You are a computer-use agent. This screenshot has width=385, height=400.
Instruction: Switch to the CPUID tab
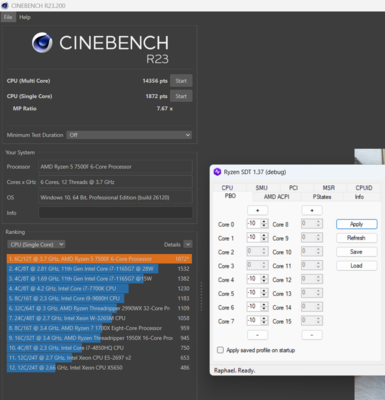pos(364,188)
